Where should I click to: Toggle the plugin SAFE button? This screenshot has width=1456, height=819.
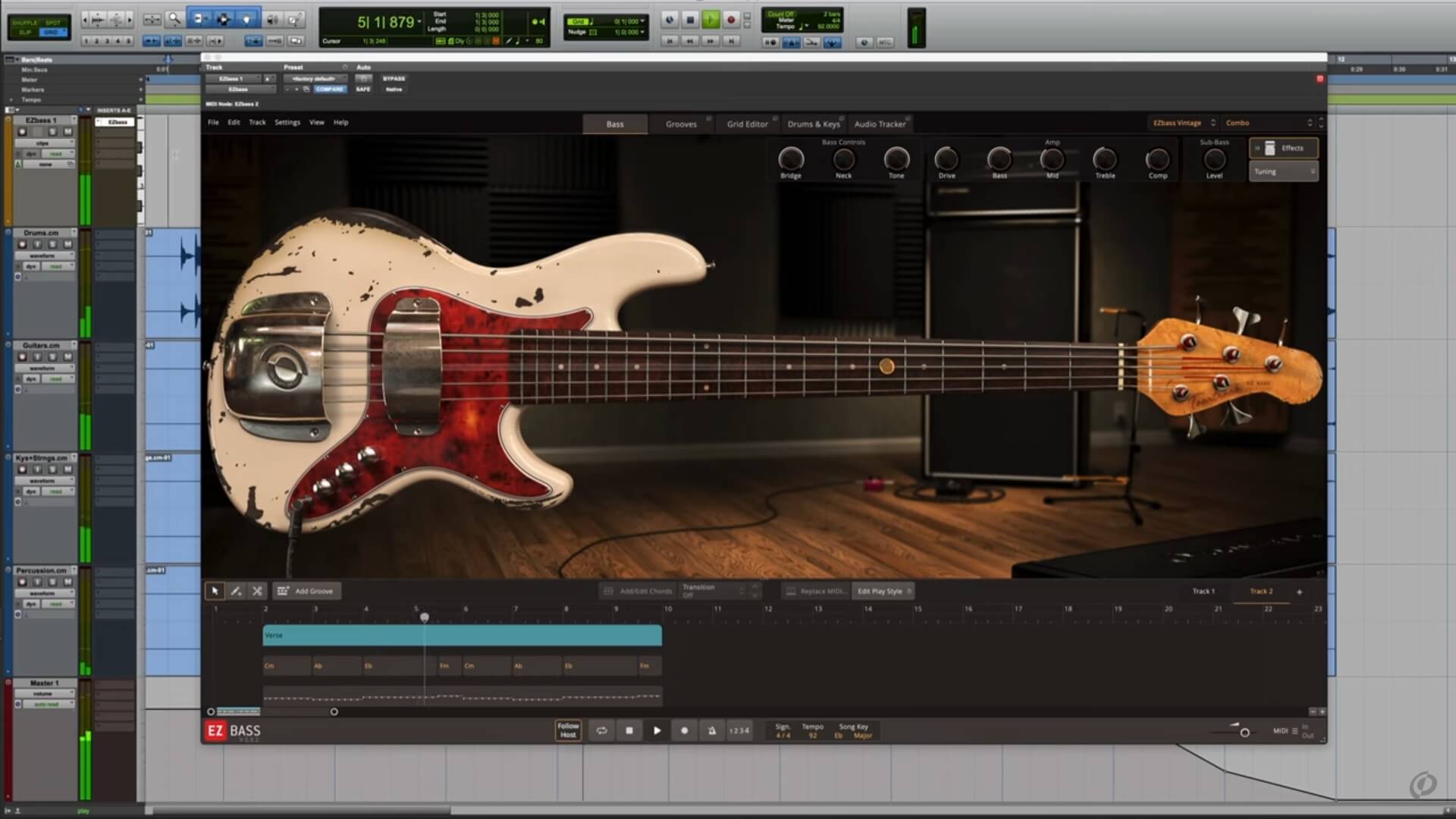363,89
